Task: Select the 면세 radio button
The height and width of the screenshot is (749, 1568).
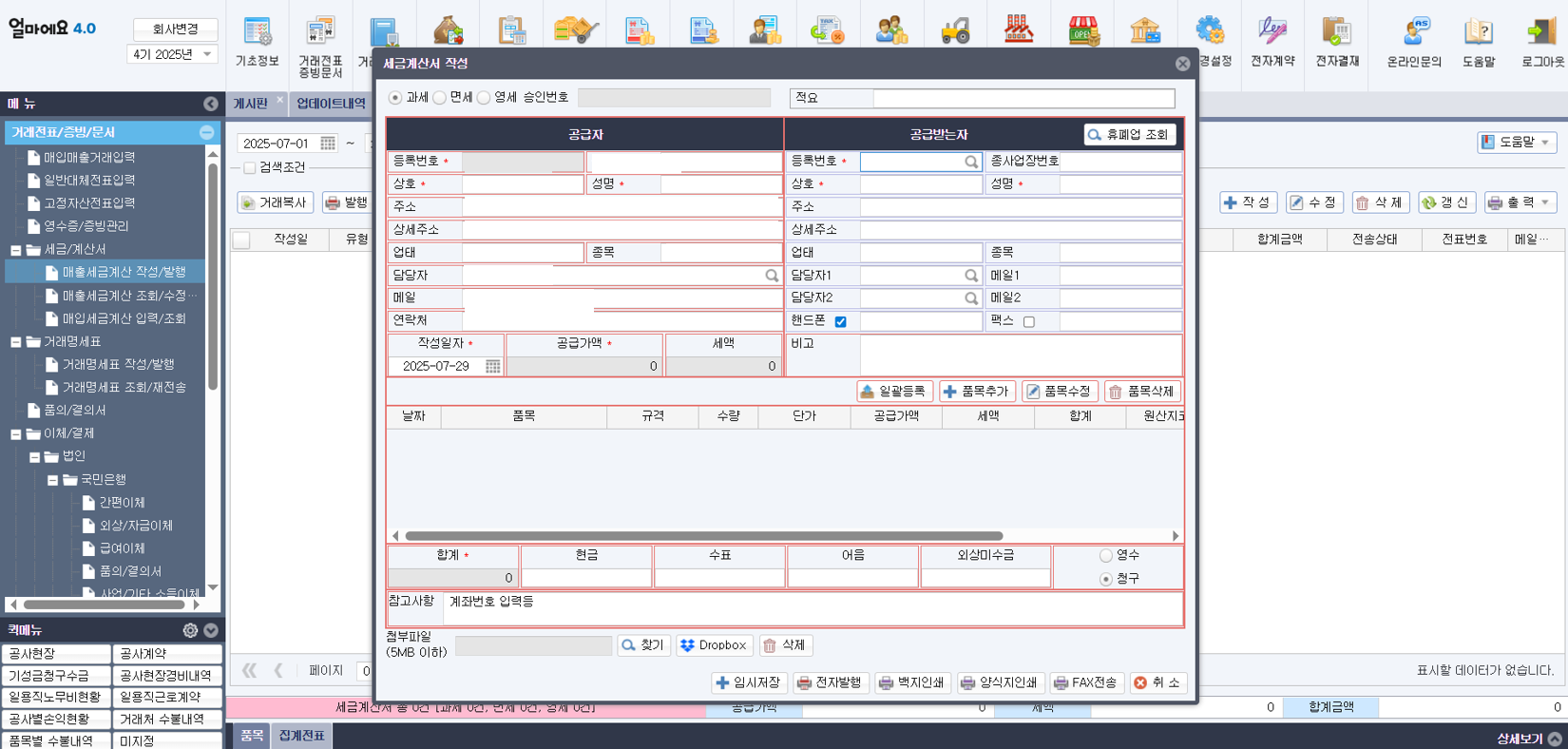Action: (440, 98)
